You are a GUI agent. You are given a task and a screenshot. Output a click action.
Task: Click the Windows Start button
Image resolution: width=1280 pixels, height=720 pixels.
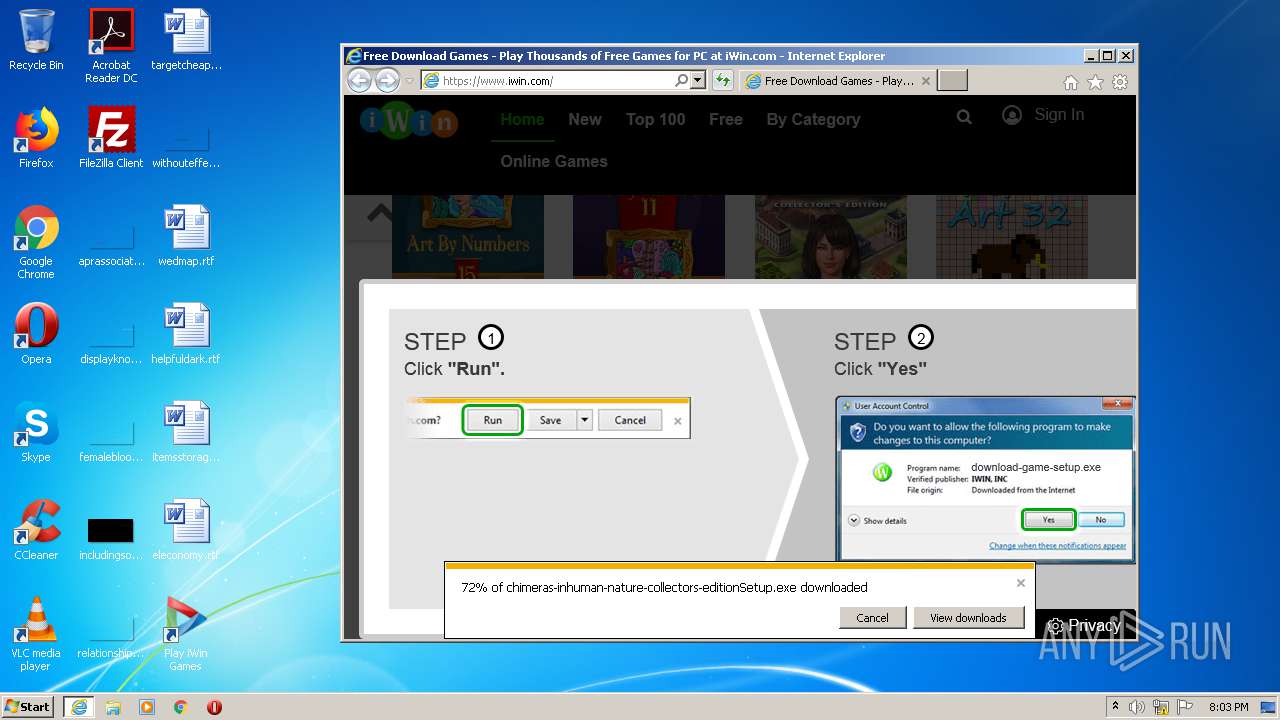click(x=28, y=706)
